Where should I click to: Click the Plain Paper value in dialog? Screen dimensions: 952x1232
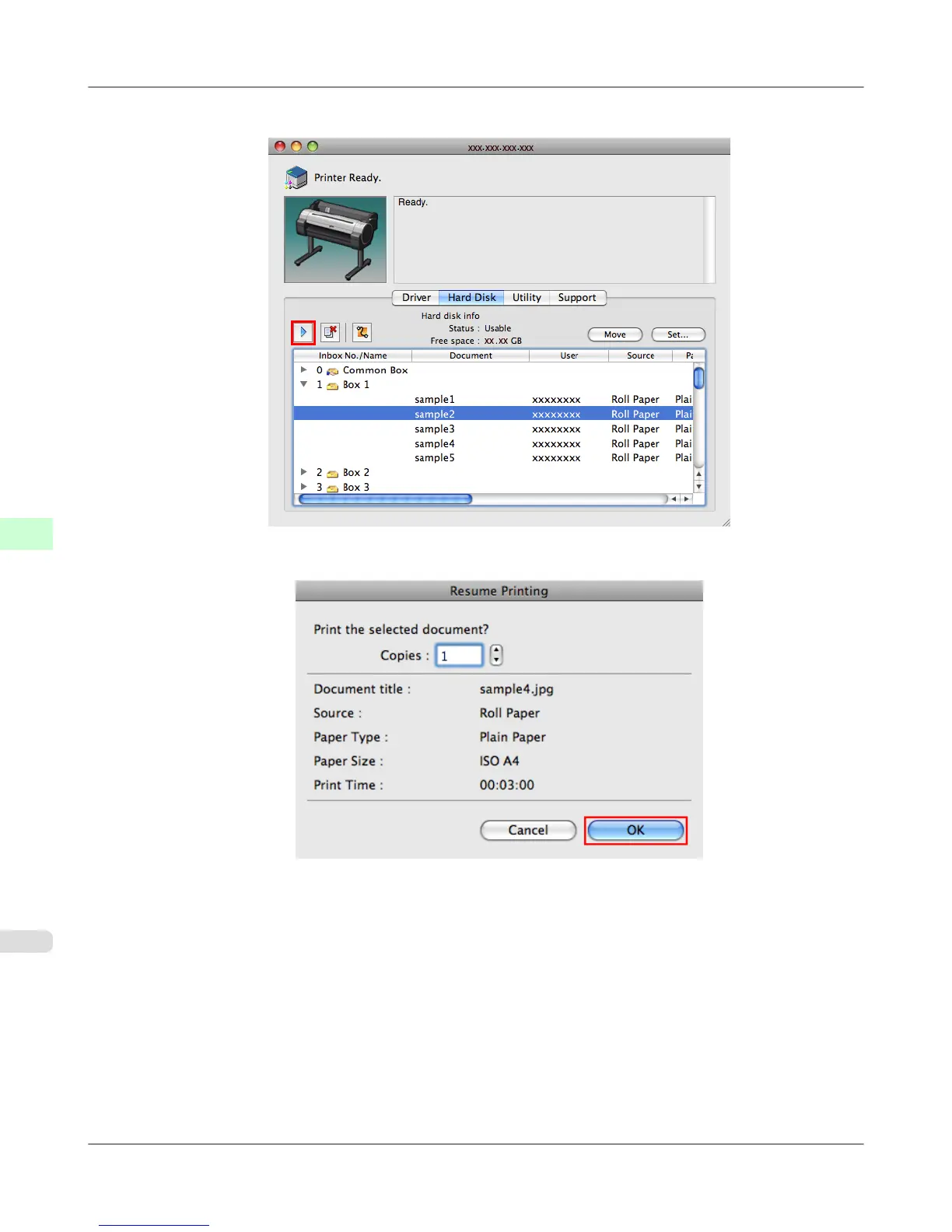click(x=513, y=737)
